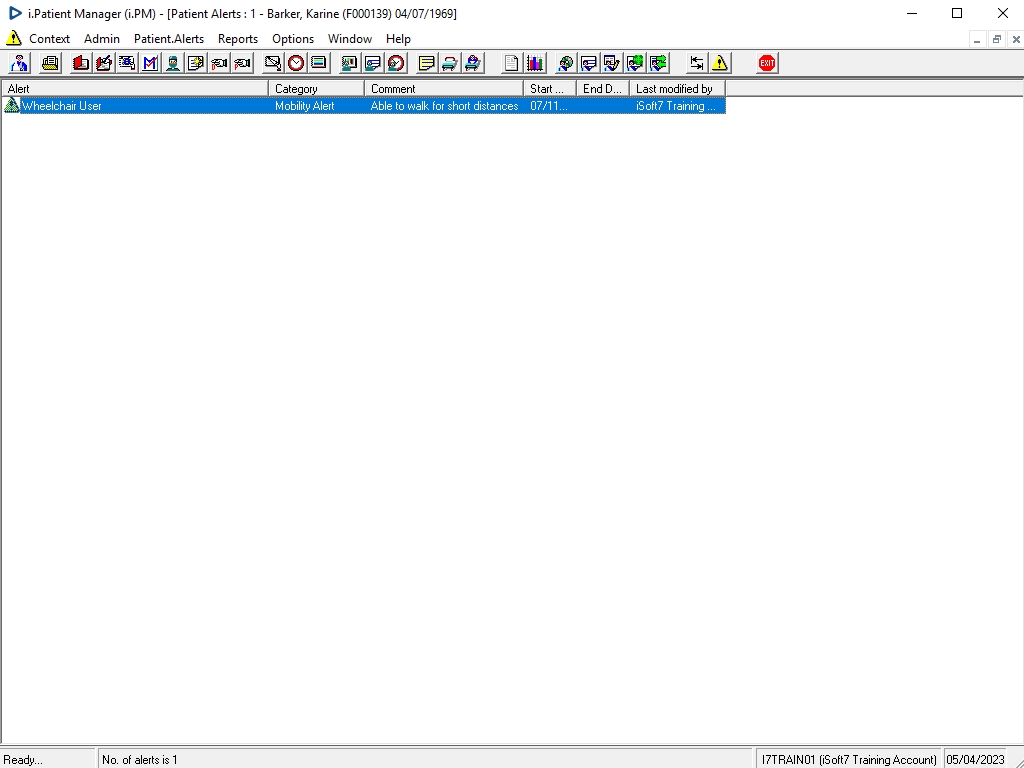
Task: Open the Help menu
Action: tap(398, 39)
